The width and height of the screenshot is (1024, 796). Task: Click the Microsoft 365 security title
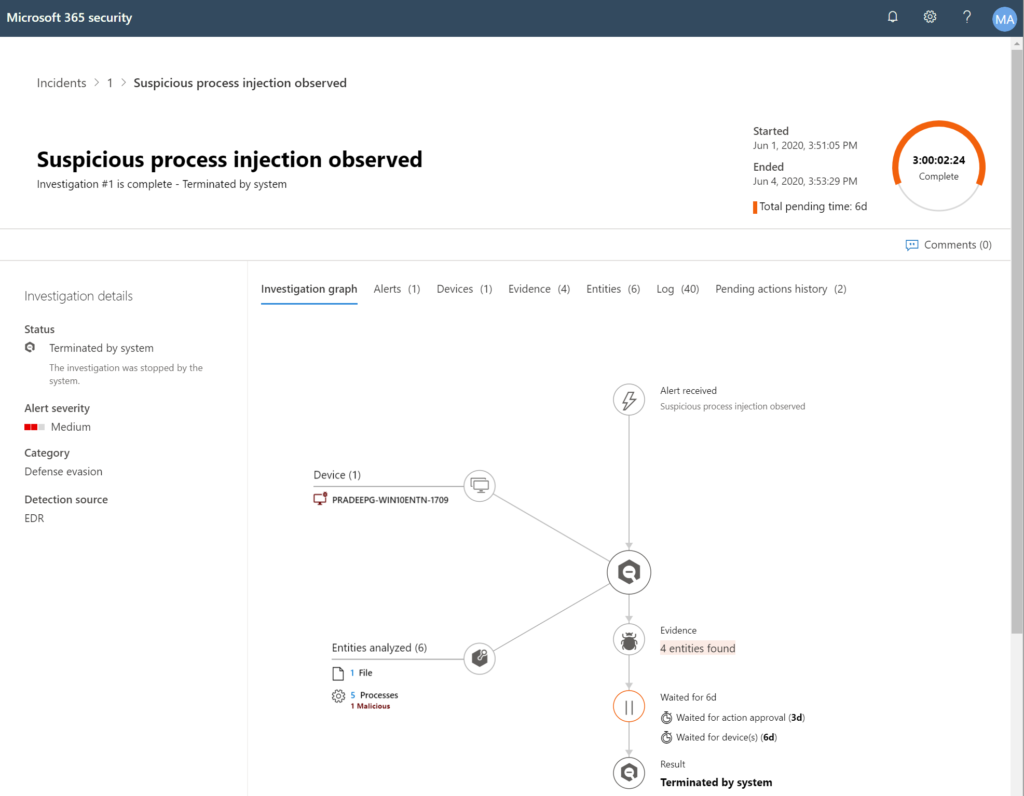pyautogui.click(x=69, y=18)
